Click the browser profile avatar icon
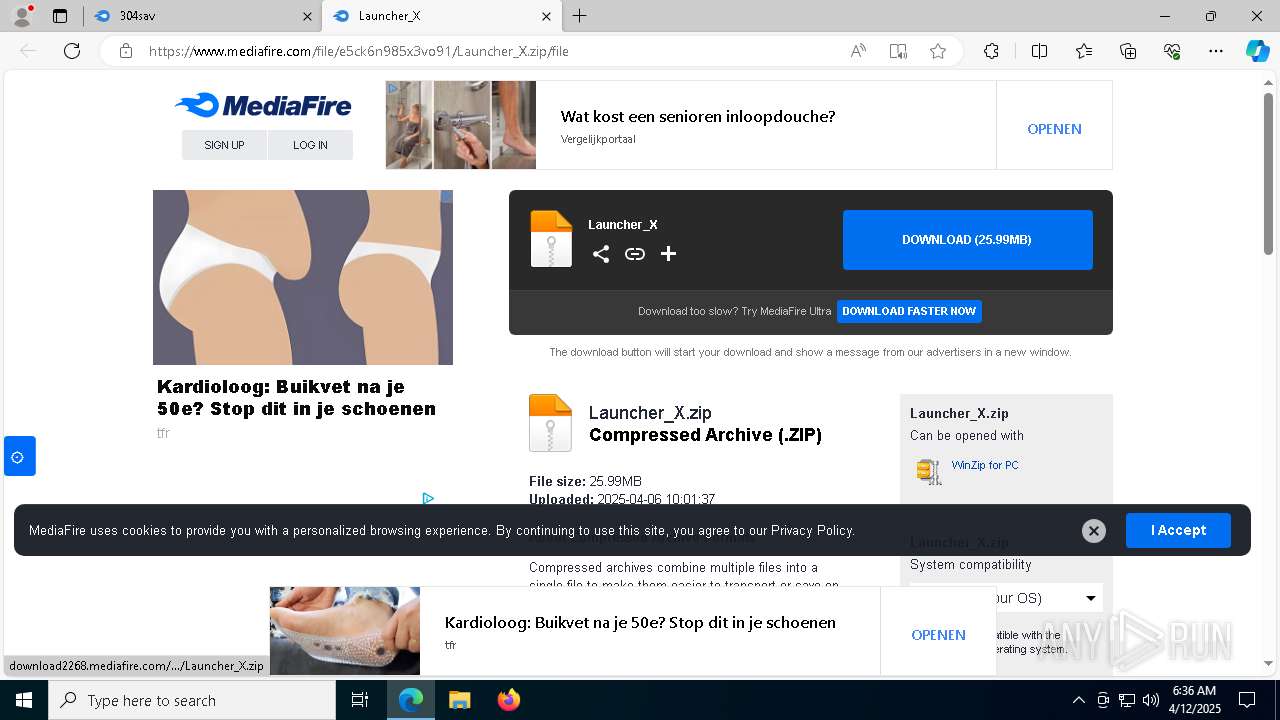 [21, 16]
